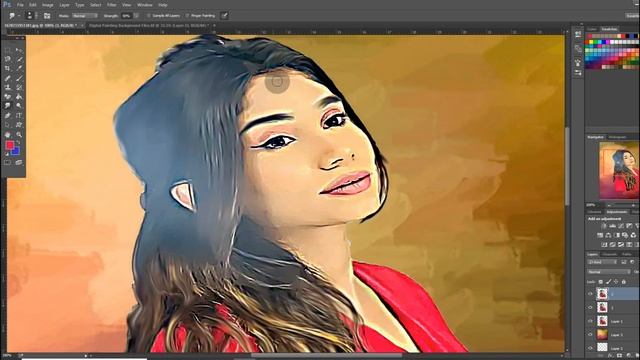Switch to the Channels tab
640x360 pixels.
(x=609, y=254)
